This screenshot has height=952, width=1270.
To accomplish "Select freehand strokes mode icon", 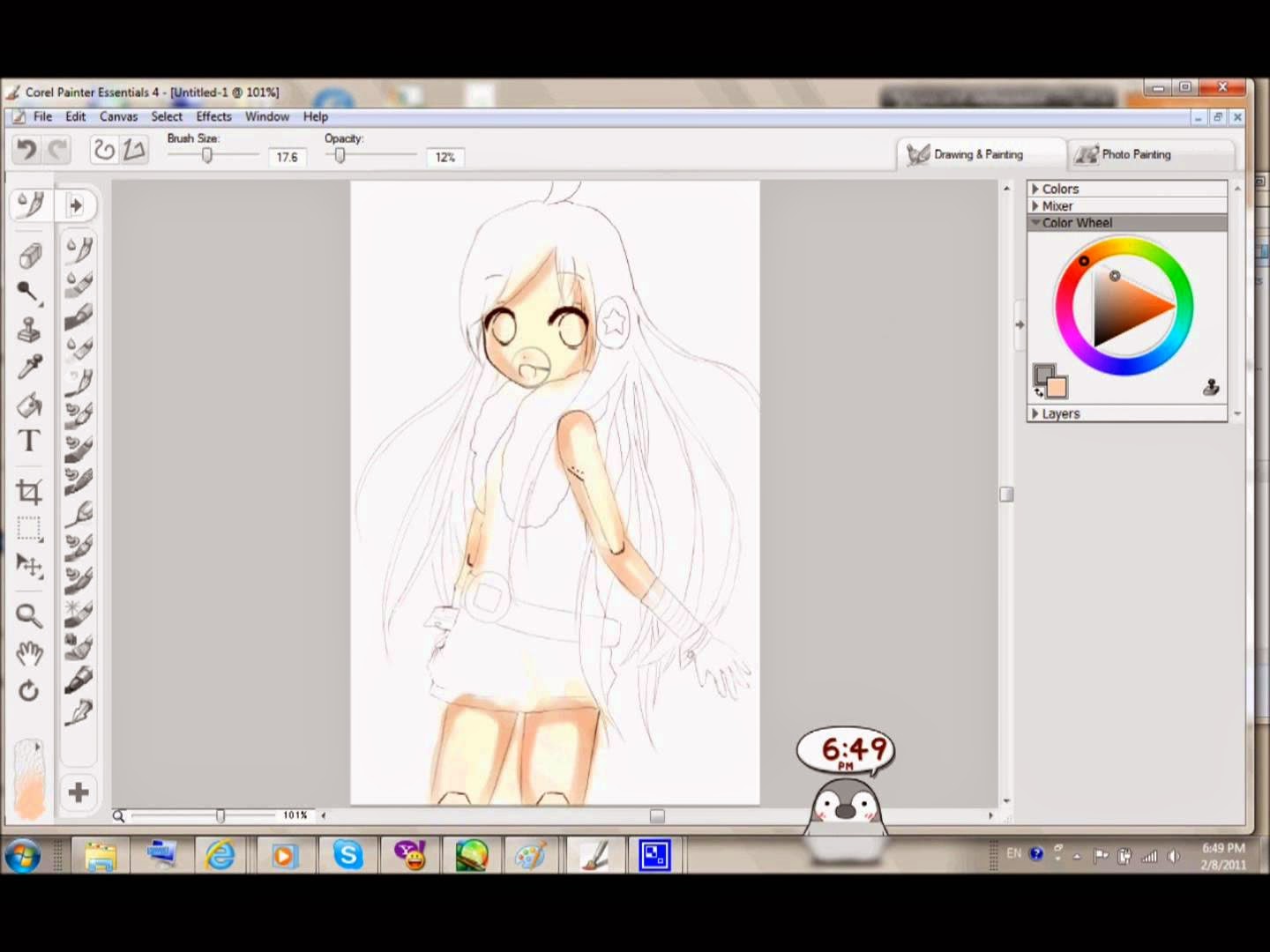I will (104, 150).
